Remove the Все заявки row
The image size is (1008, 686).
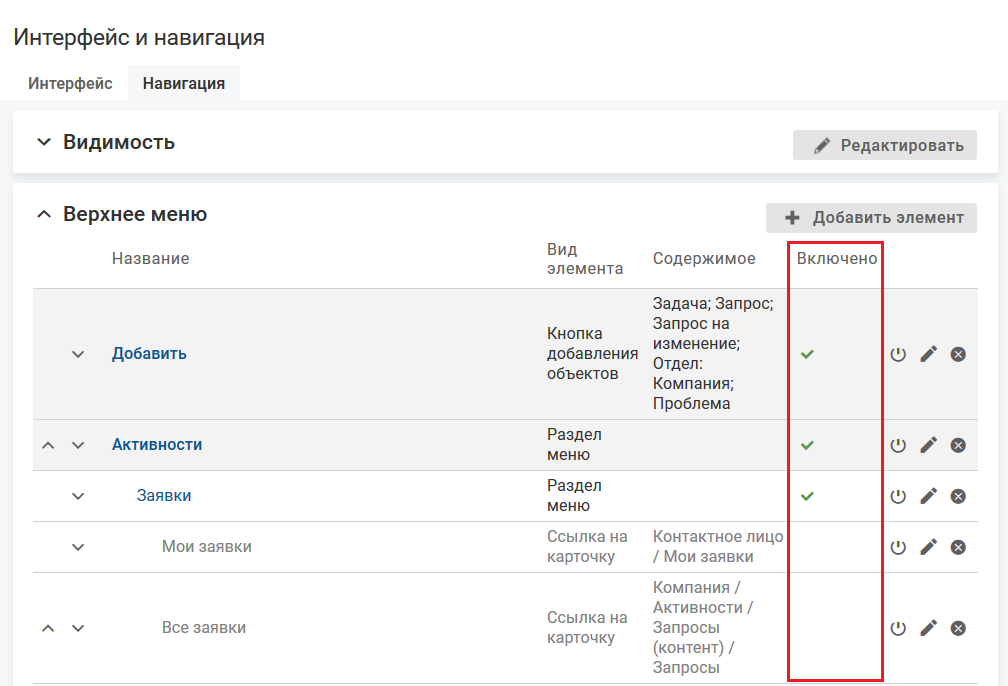click(x=958, y=628)
